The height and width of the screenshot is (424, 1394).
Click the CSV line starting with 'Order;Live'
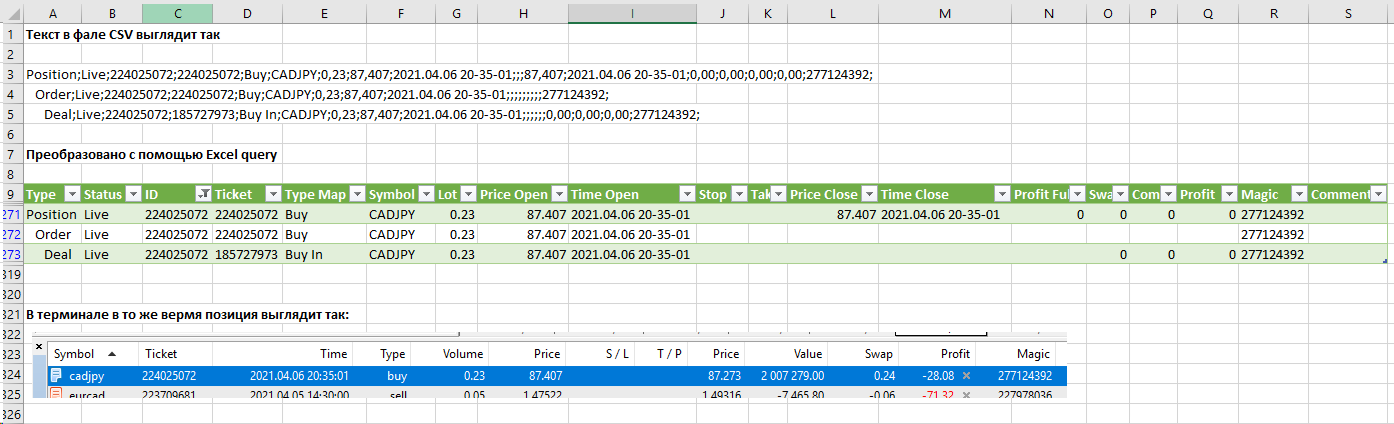[x=321, y=94]
